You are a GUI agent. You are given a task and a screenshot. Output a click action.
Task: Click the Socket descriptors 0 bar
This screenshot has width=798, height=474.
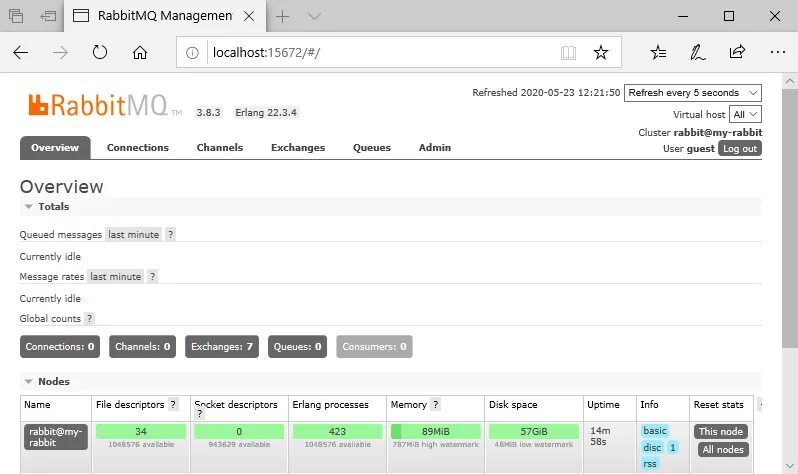tap(239, 431)
